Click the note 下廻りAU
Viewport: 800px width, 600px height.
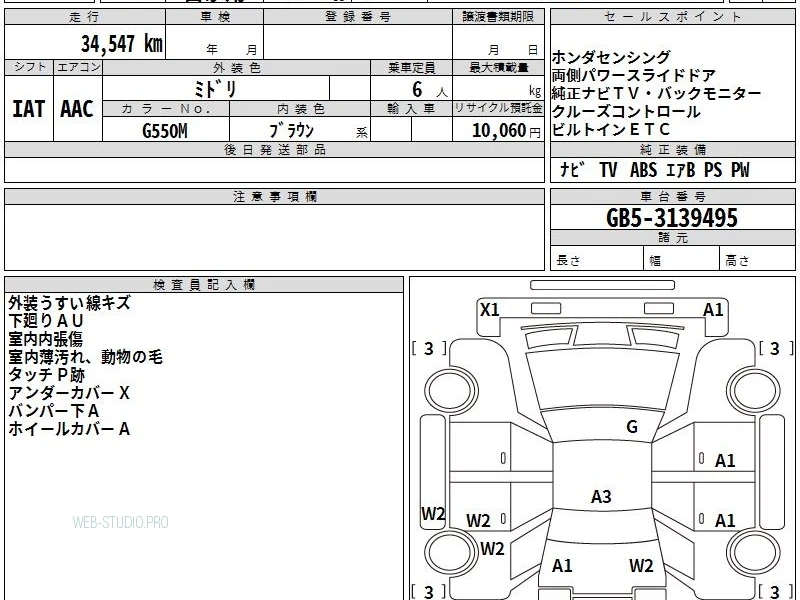coord(45,321)
